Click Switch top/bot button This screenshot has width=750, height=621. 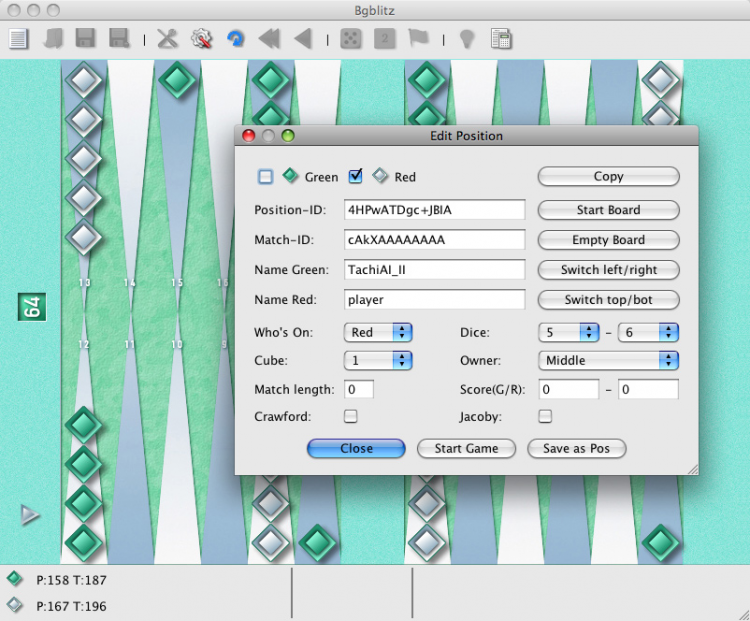pyautogui.click(x=608, y=299)
